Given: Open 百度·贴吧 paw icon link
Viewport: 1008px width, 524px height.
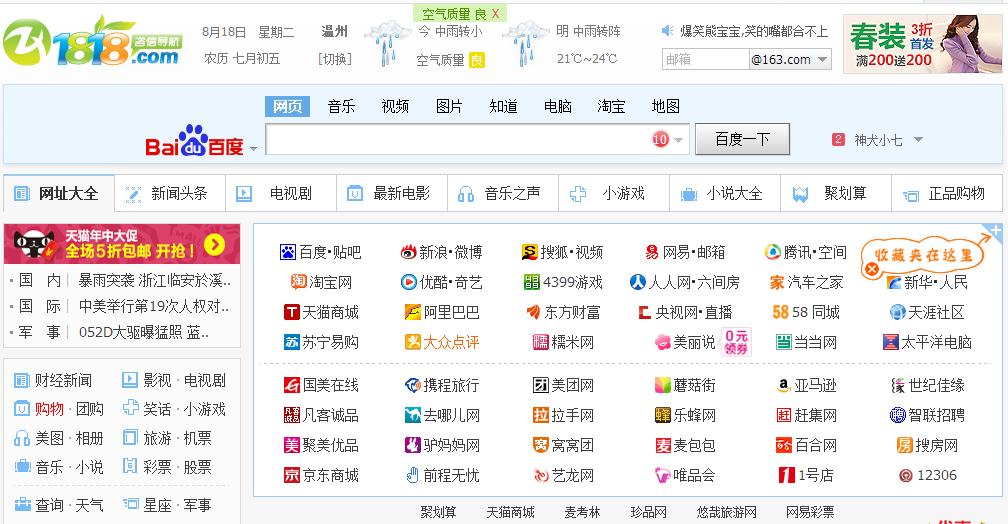Looking at the screenshot, I should click(287, 252).
